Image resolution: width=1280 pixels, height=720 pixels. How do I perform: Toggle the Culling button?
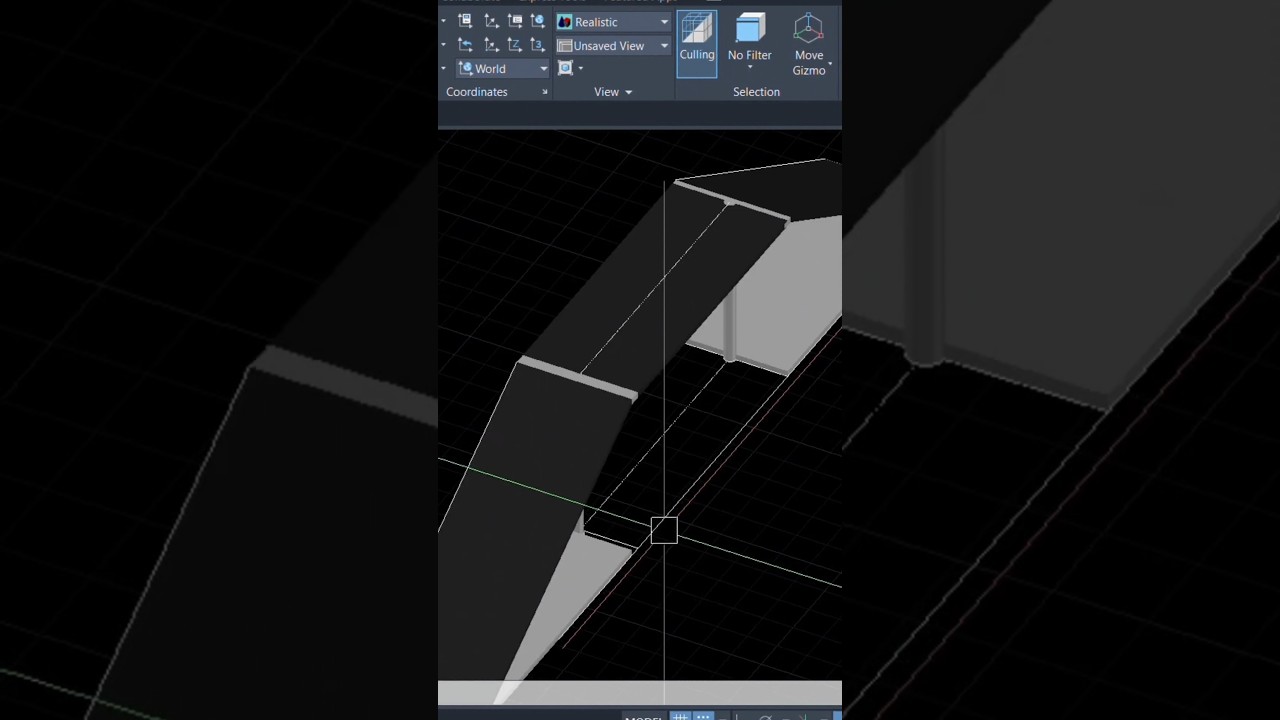[x=697, y=43]
